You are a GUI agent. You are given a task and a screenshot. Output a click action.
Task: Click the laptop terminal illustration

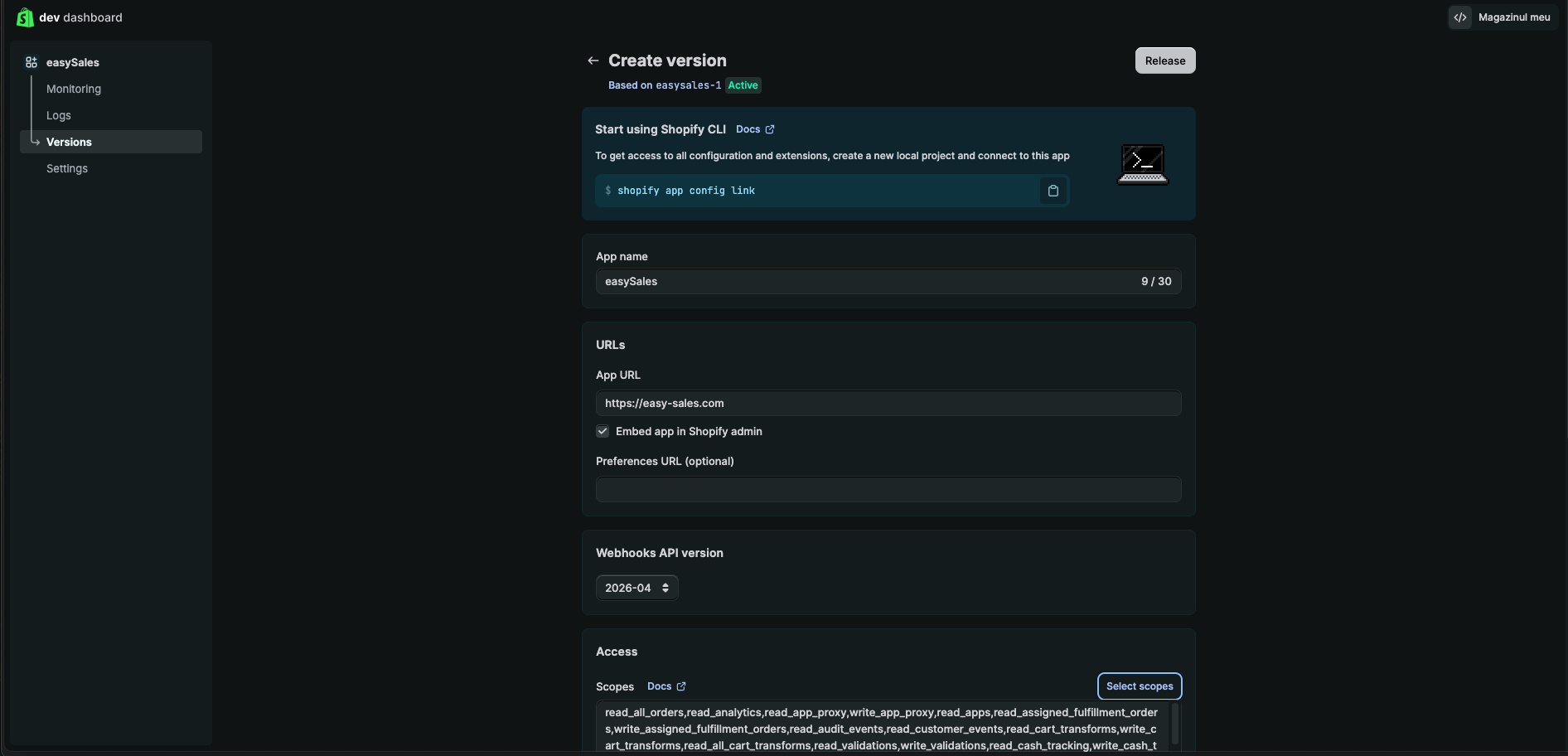1143,164
